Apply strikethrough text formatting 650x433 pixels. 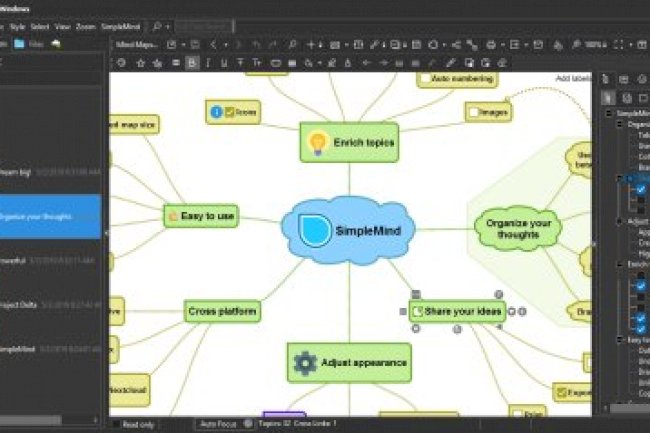(x=240, y=63)
